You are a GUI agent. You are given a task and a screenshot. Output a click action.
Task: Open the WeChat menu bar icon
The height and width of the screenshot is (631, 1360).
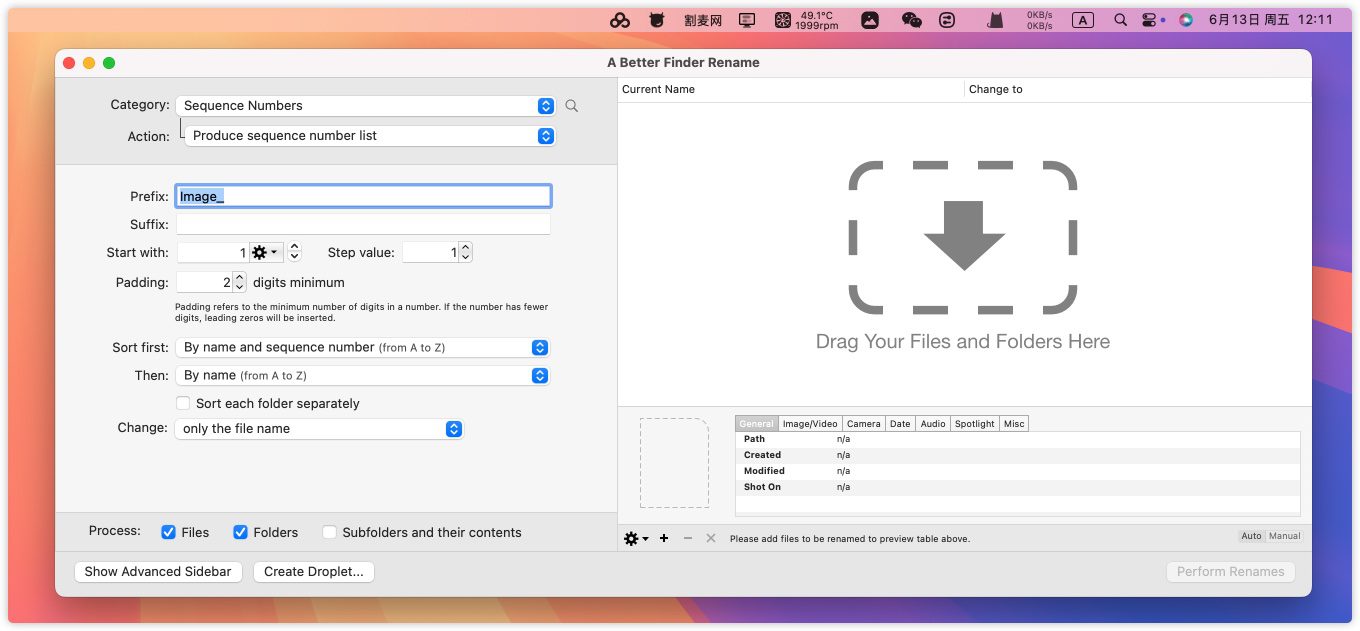pyautogui.click(x=911, y=20)
